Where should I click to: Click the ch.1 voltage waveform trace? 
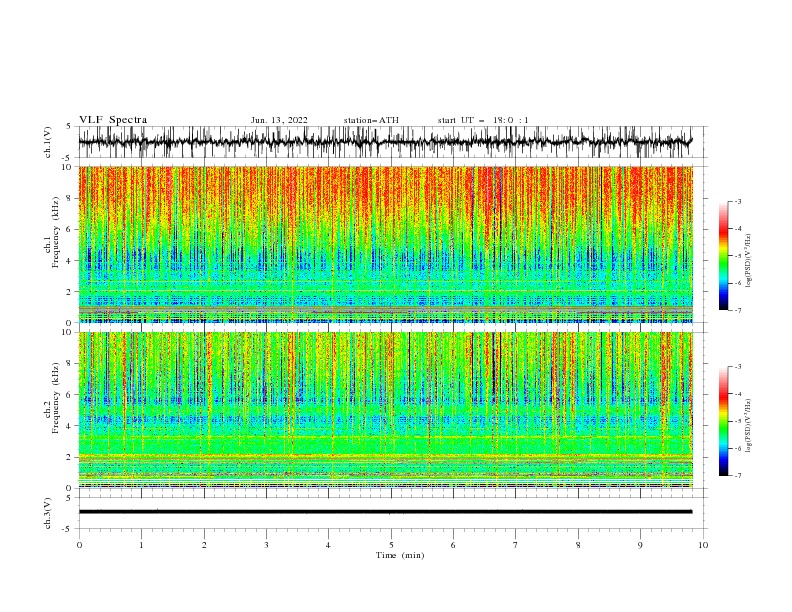(385, 141)
